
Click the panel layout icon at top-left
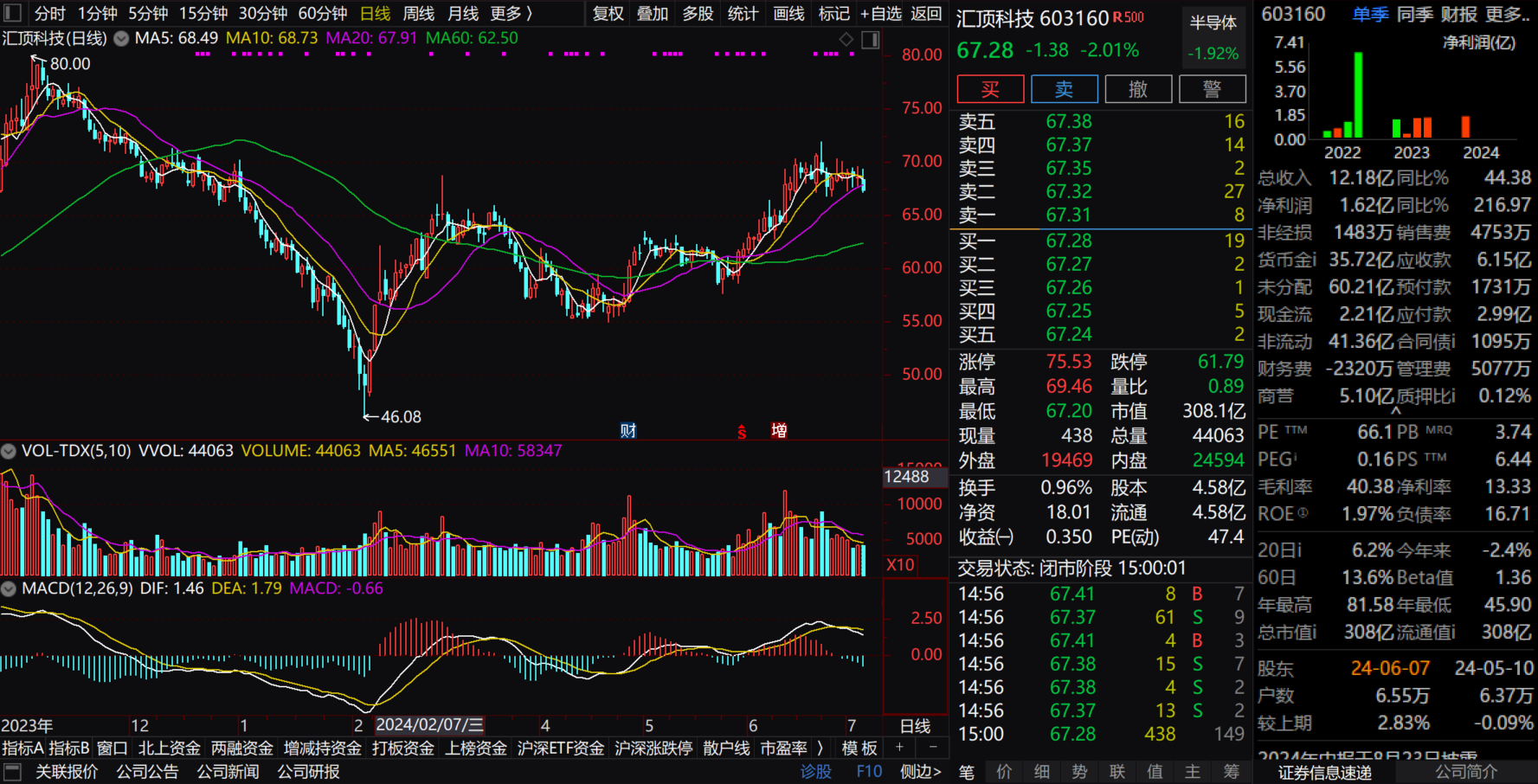pyautogui.click(x=11, y=13)
